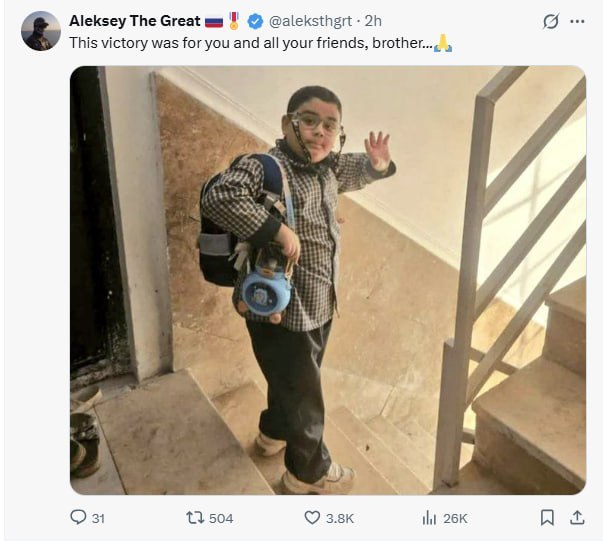Click the 2h timestamp of the post
The height and width of the screenshot is (541, 603).
pos(373,21)
